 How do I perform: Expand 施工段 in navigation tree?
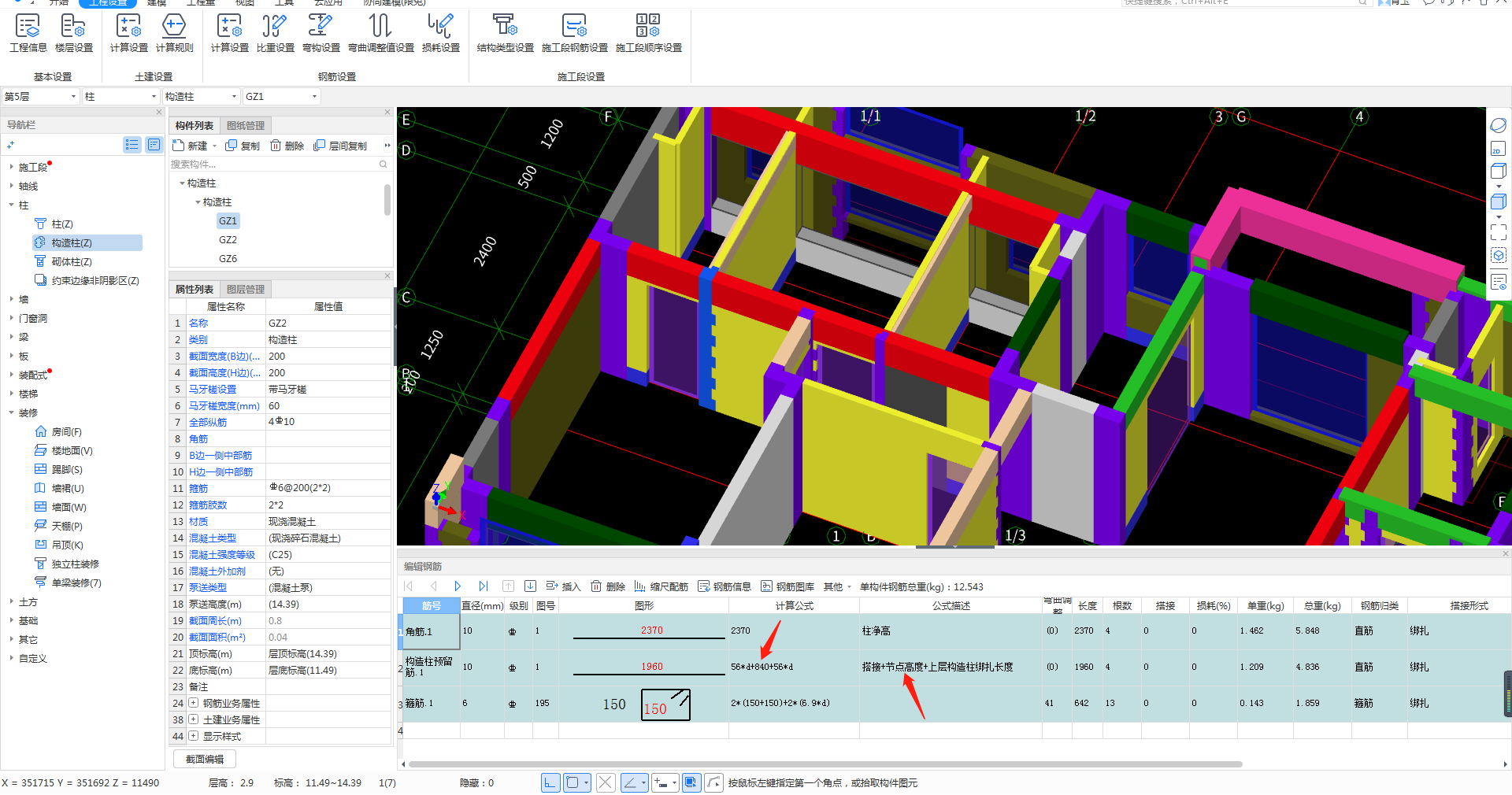(11, 167)
